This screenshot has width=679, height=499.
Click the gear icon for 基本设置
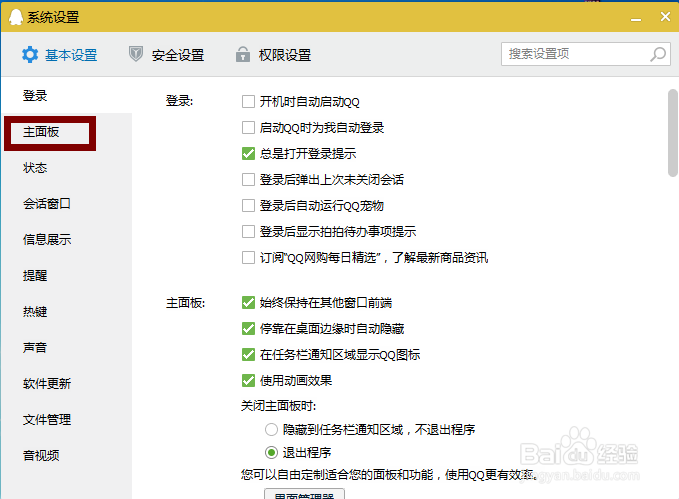coord(30,55)
